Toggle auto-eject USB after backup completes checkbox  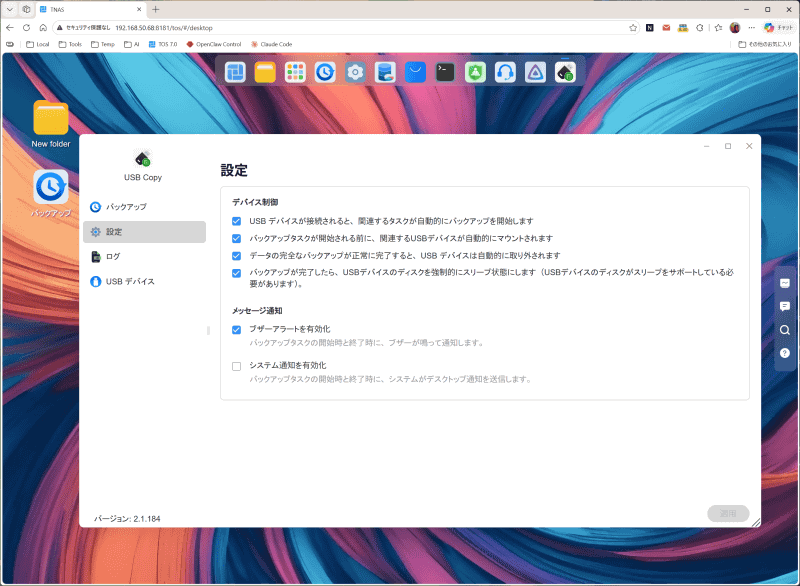236,256
